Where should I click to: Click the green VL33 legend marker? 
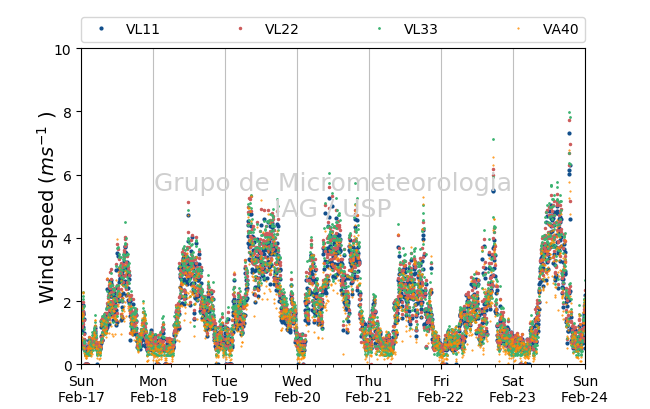(379, 29)
